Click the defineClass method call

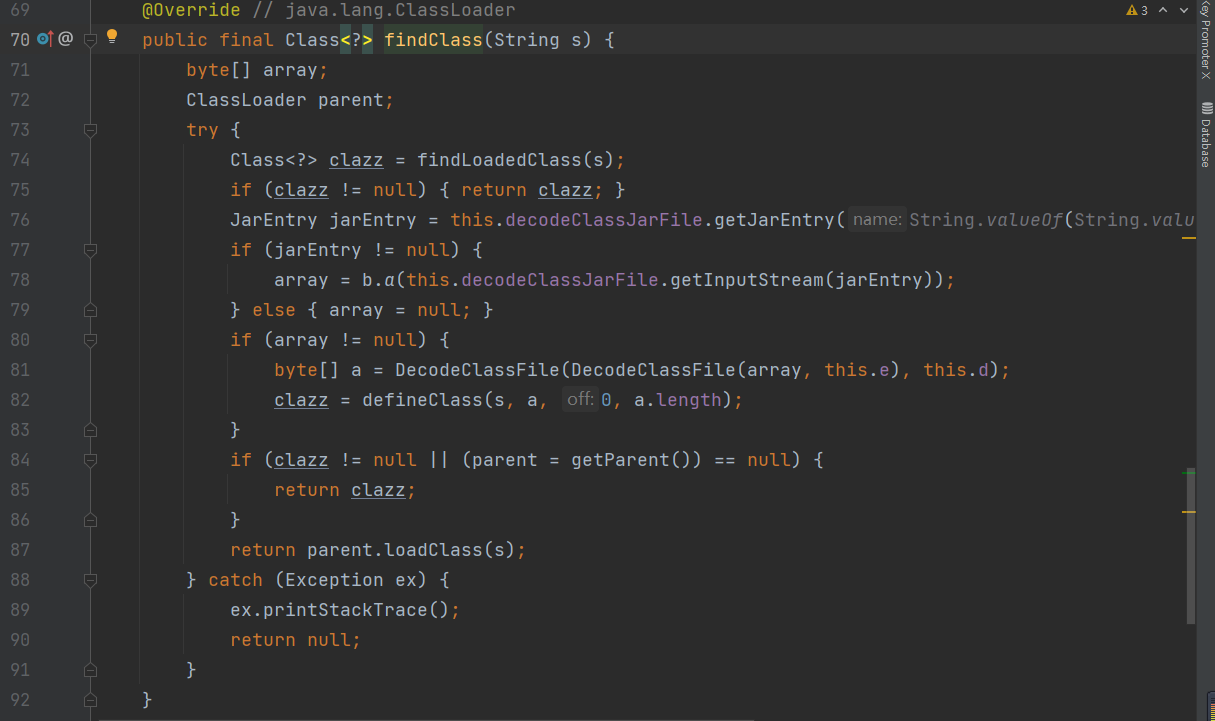417,400
